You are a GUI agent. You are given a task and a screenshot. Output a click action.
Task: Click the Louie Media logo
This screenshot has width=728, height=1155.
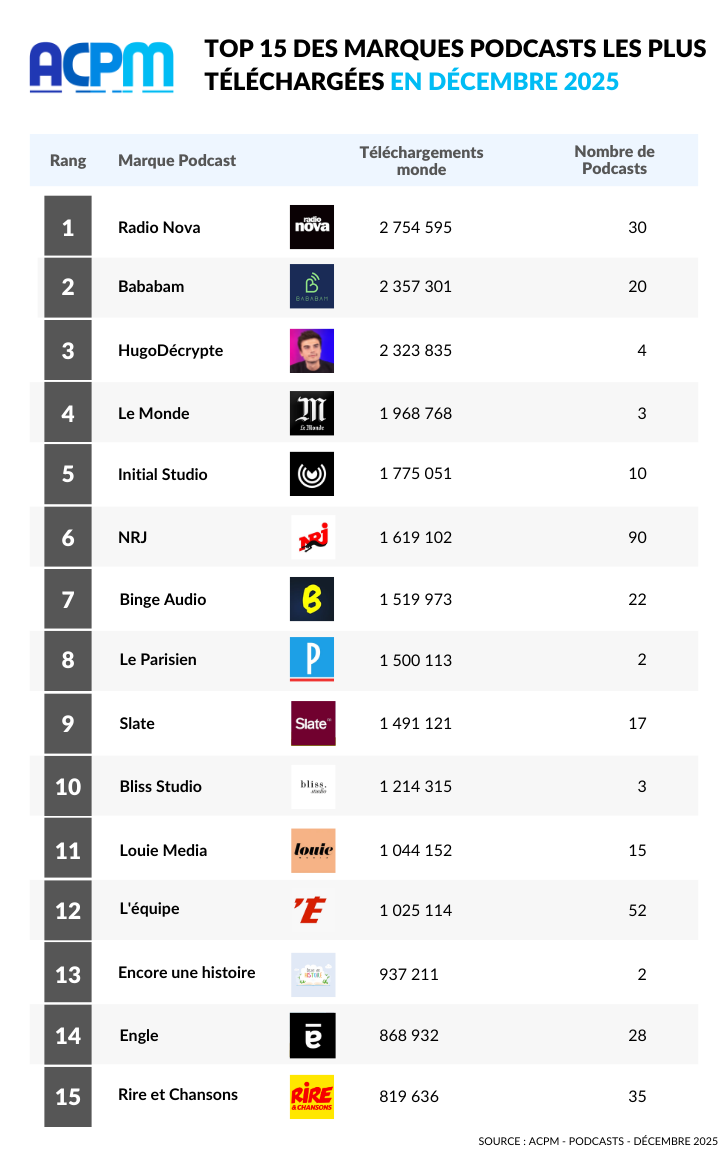313,850
